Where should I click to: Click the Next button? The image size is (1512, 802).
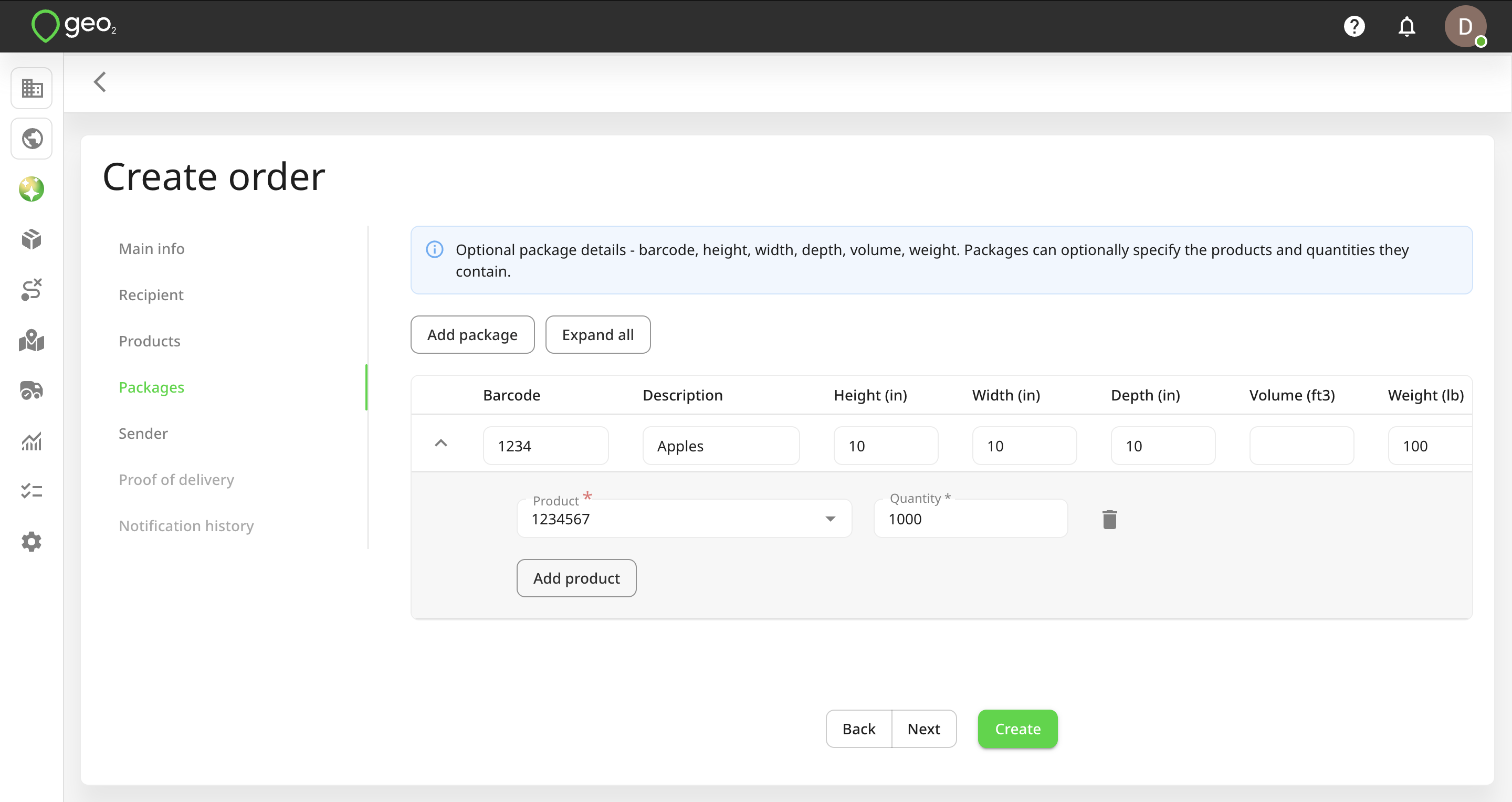(x=924, y=729)
